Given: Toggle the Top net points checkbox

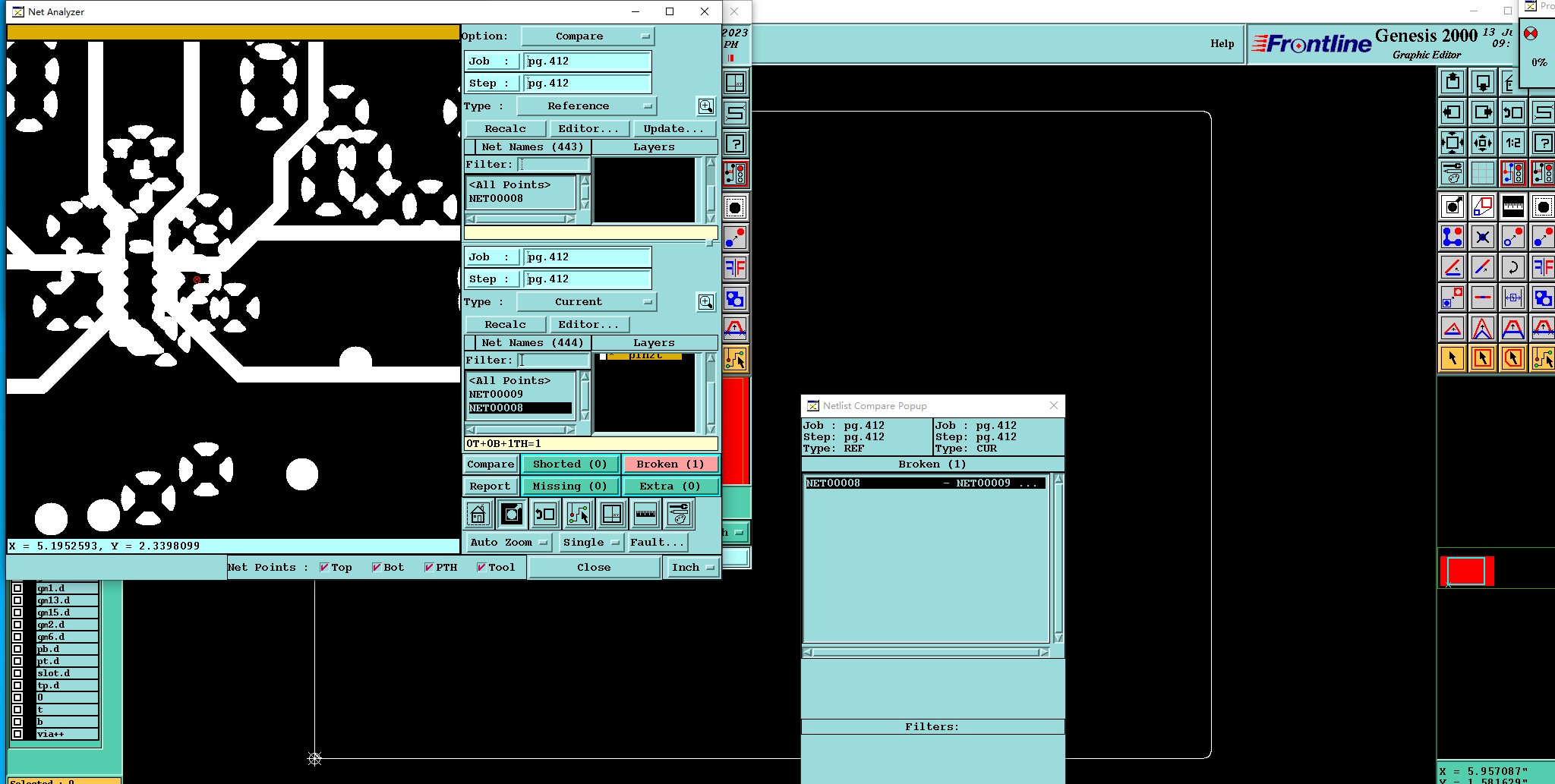Looking at the screenshot, I should 324,567.
